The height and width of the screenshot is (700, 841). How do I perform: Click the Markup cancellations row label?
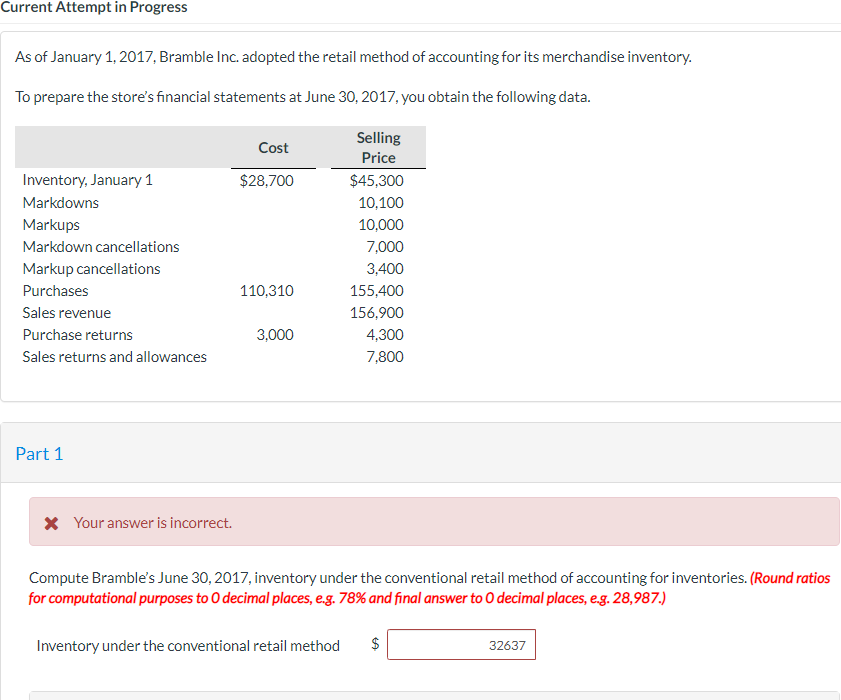click(x=91, y=269)
